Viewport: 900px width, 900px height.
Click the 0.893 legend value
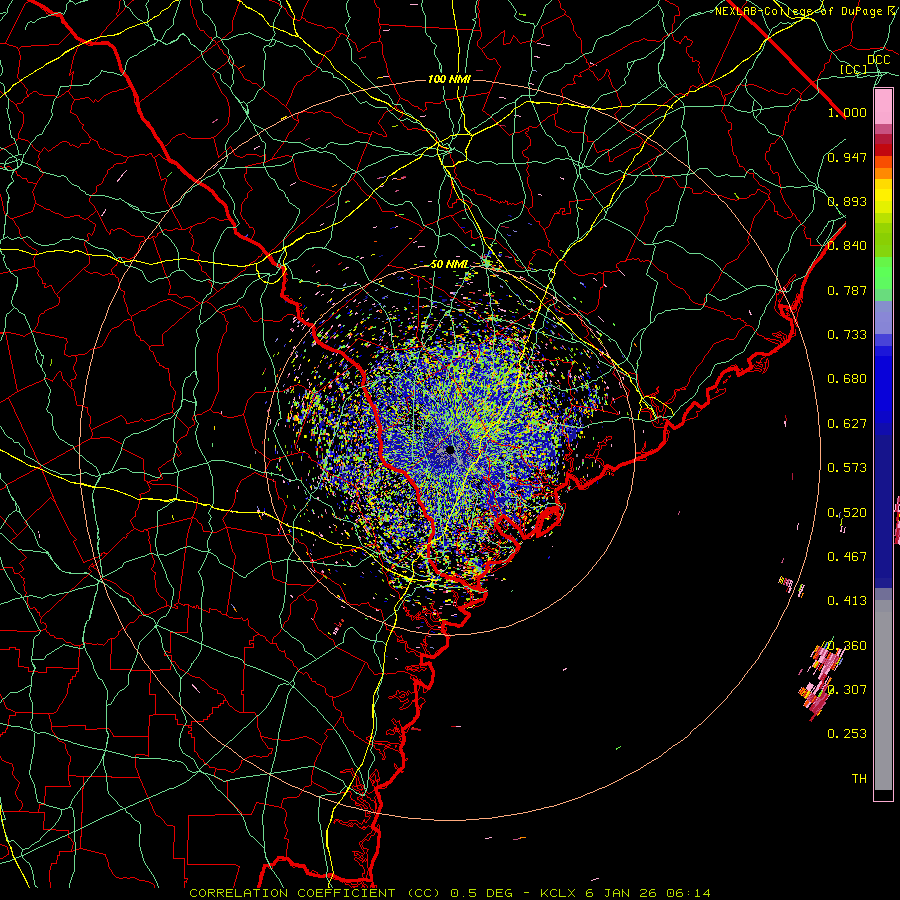[847, 201]
